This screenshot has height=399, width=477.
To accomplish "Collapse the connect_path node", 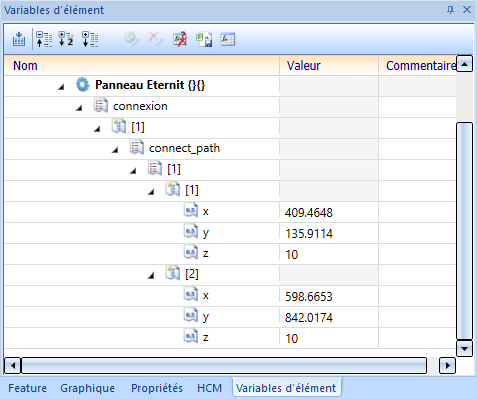I will tap(115, 150).
